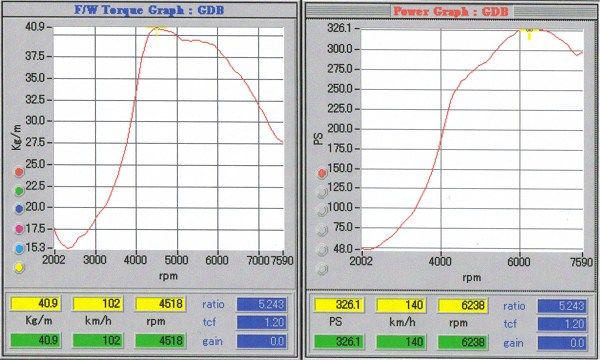Click the blue tcf 1.20 field in torque panel

[262, 323]
